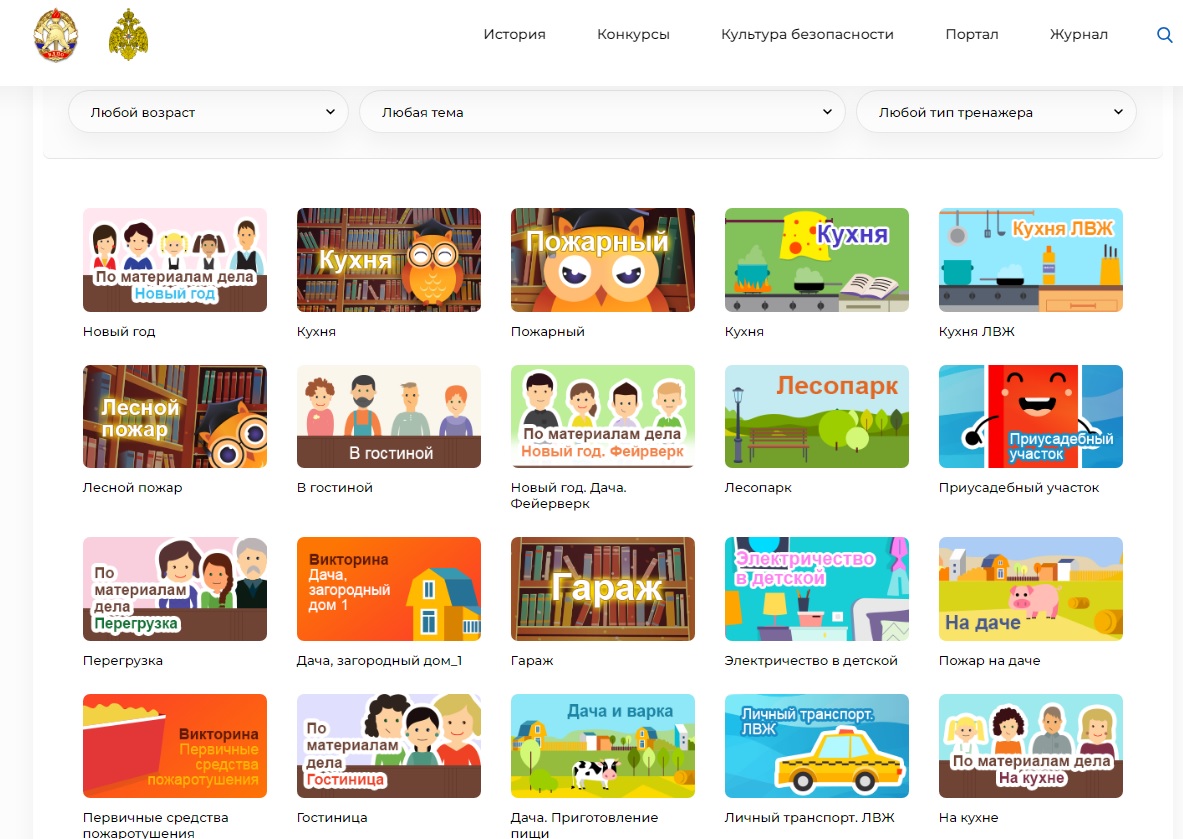Open the Любой тип тренажера dropdown
The width and height of the screenshot is (1183, 839).
[996, 112]
